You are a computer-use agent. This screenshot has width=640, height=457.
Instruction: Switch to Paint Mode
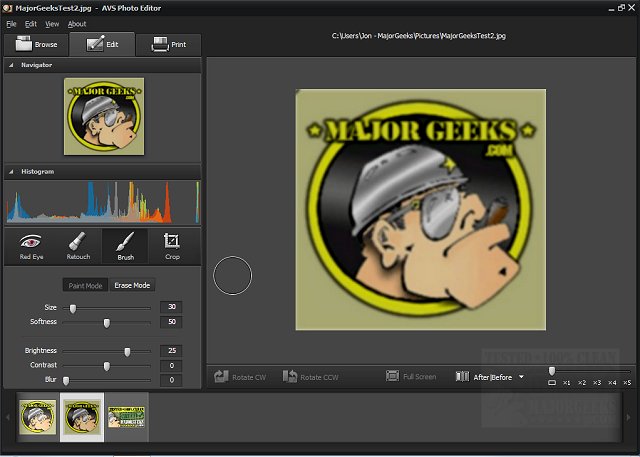(86, 285)
